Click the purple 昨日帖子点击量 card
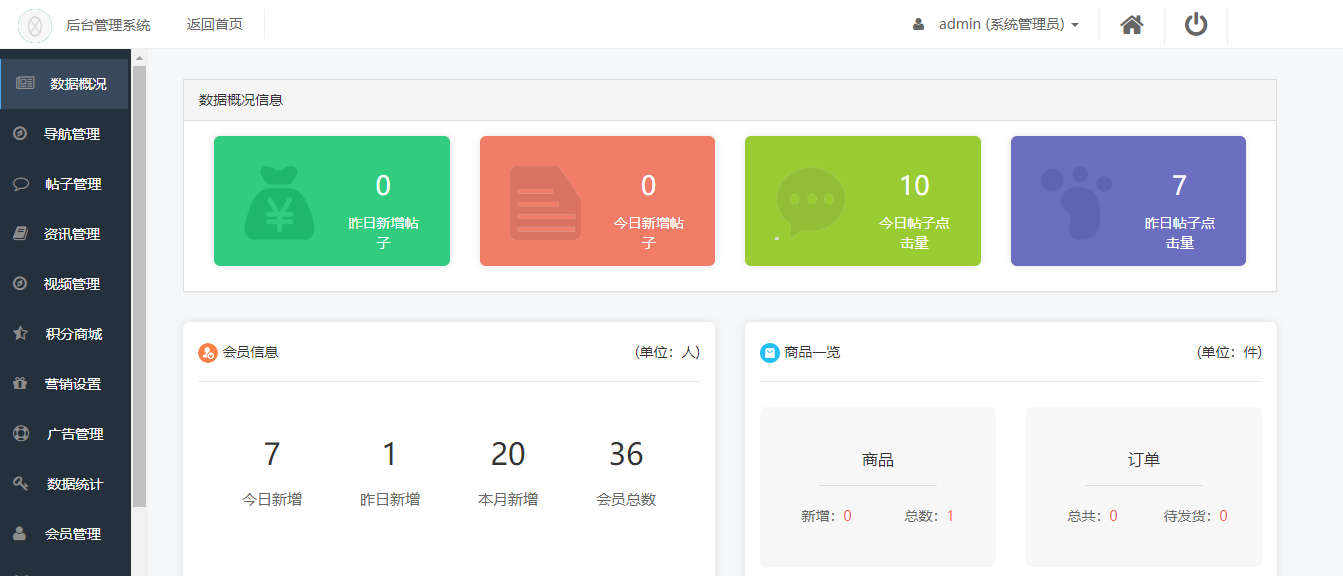The image size is (1343, 576). pyautogui.click(x=1128, y=201)
